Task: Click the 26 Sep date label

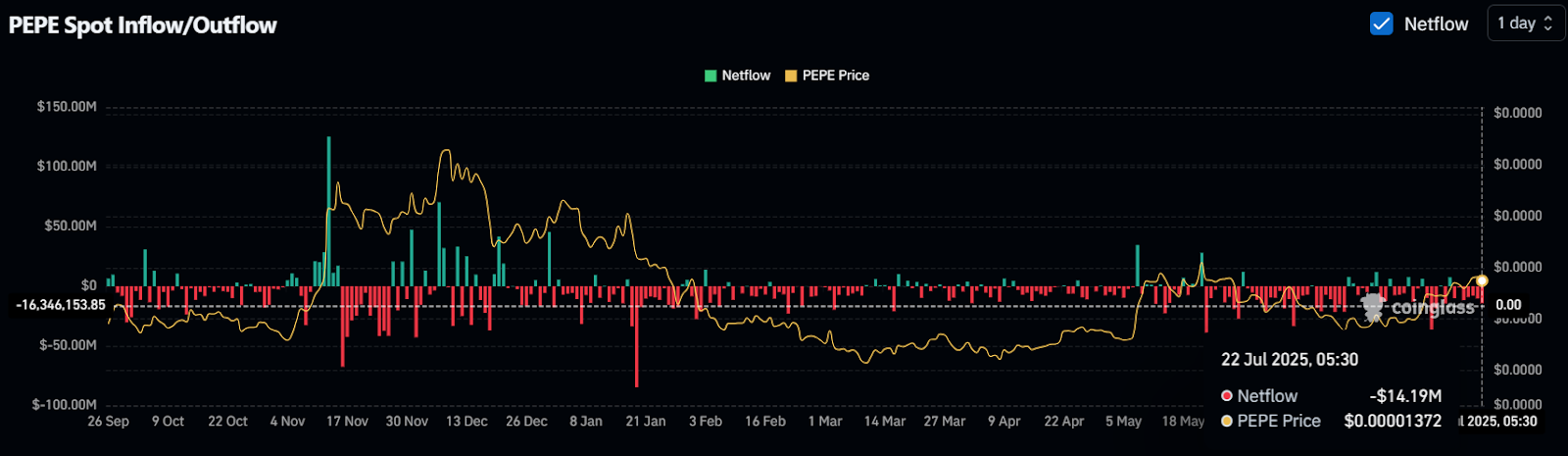Action: click(x=108, y=421)
